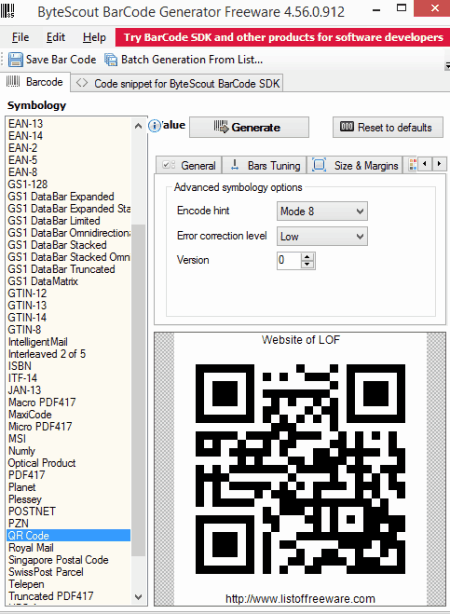The width and height of the screenshot is (450, 614).
Task: Click the code brackets icon on snippet tab
Action: (82, 83)
